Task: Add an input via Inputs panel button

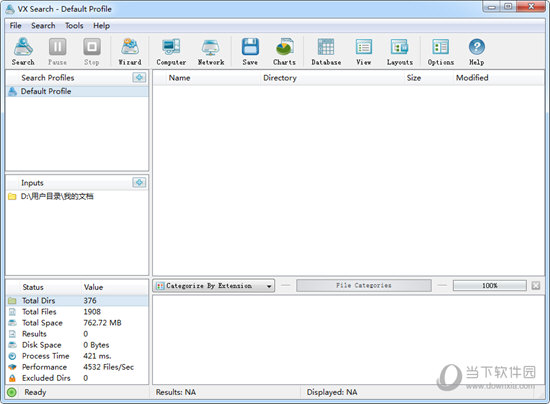Action: 139,182
